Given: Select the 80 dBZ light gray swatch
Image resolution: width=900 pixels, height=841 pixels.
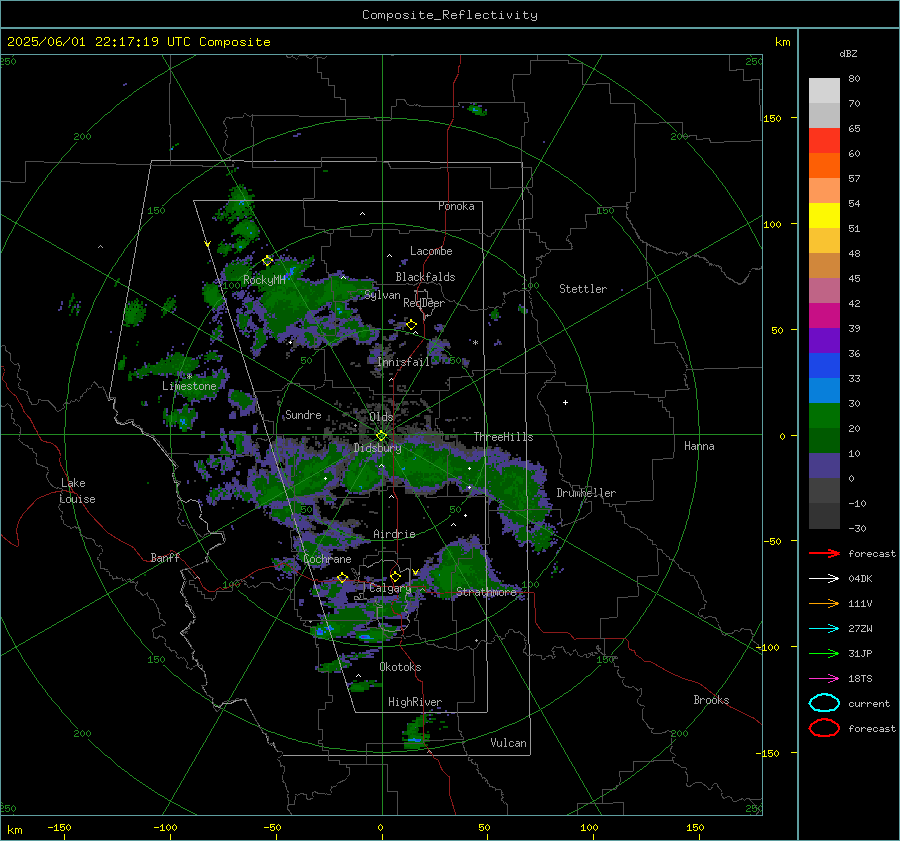Looking at the screenshot, I should [824, 91].
